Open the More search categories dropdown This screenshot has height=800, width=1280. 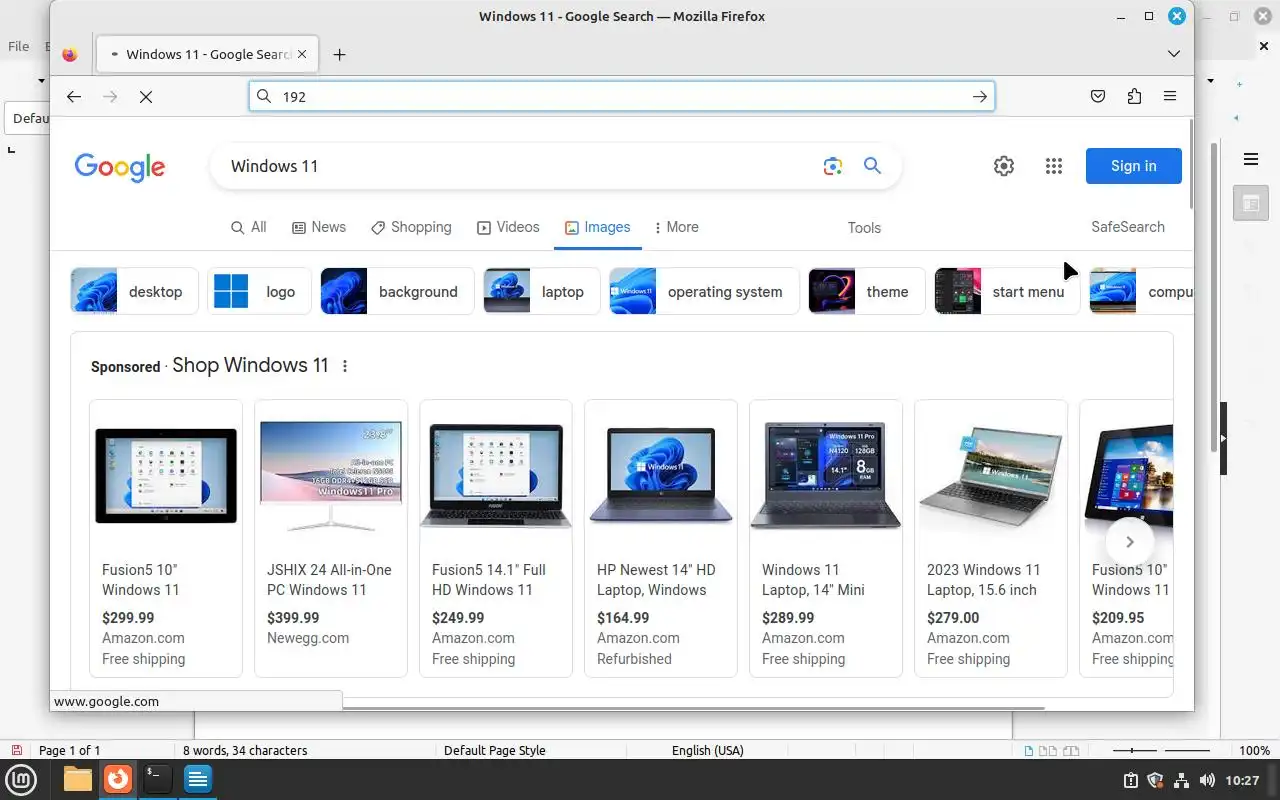click(676, 227)
